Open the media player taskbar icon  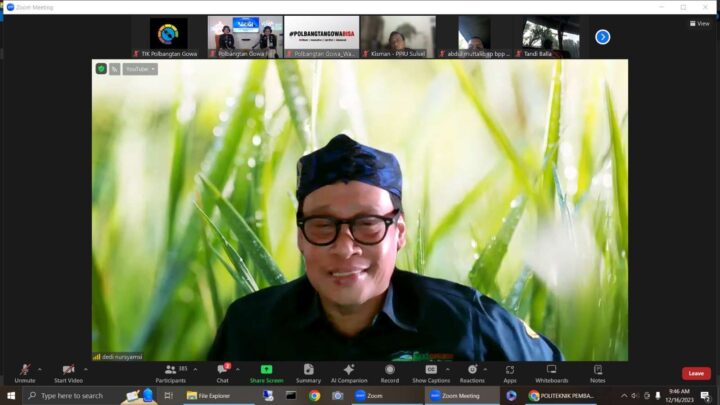tap(511, 395)
